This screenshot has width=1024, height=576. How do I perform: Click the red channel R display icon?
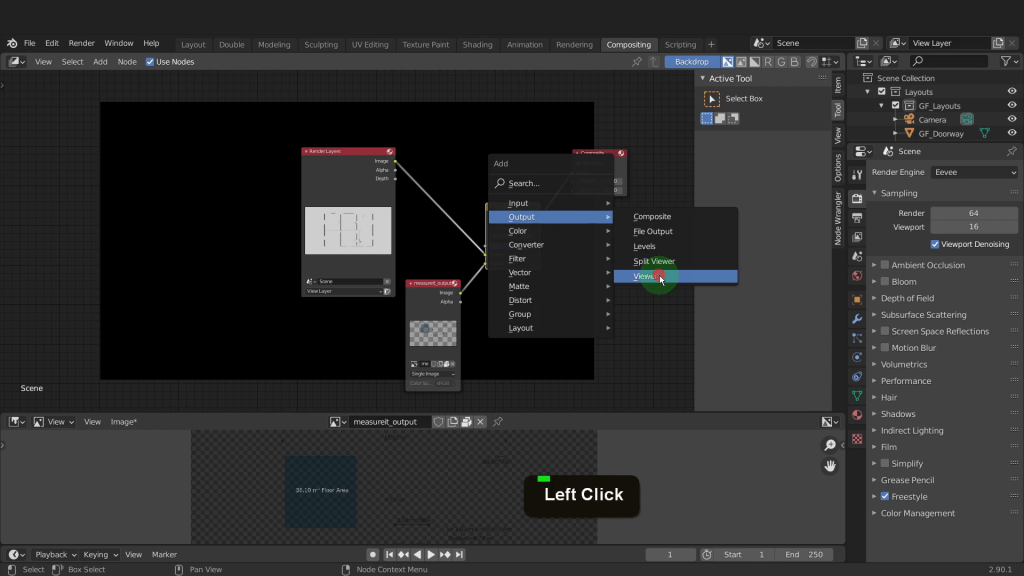tap(769, 62)
